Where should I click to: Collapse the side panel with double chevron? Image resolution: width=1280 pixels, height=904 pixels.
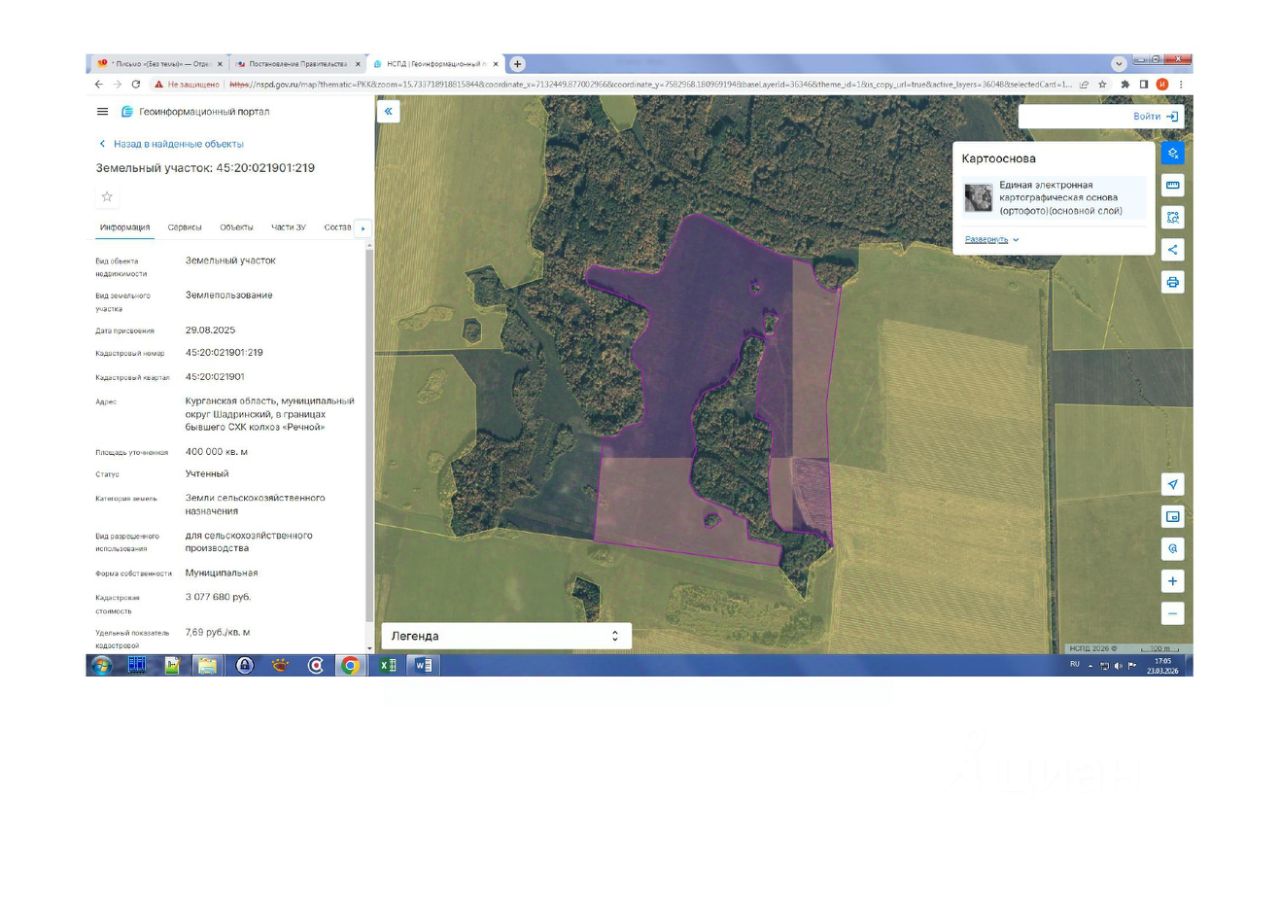pyautogui.click(x=389, y=112)
